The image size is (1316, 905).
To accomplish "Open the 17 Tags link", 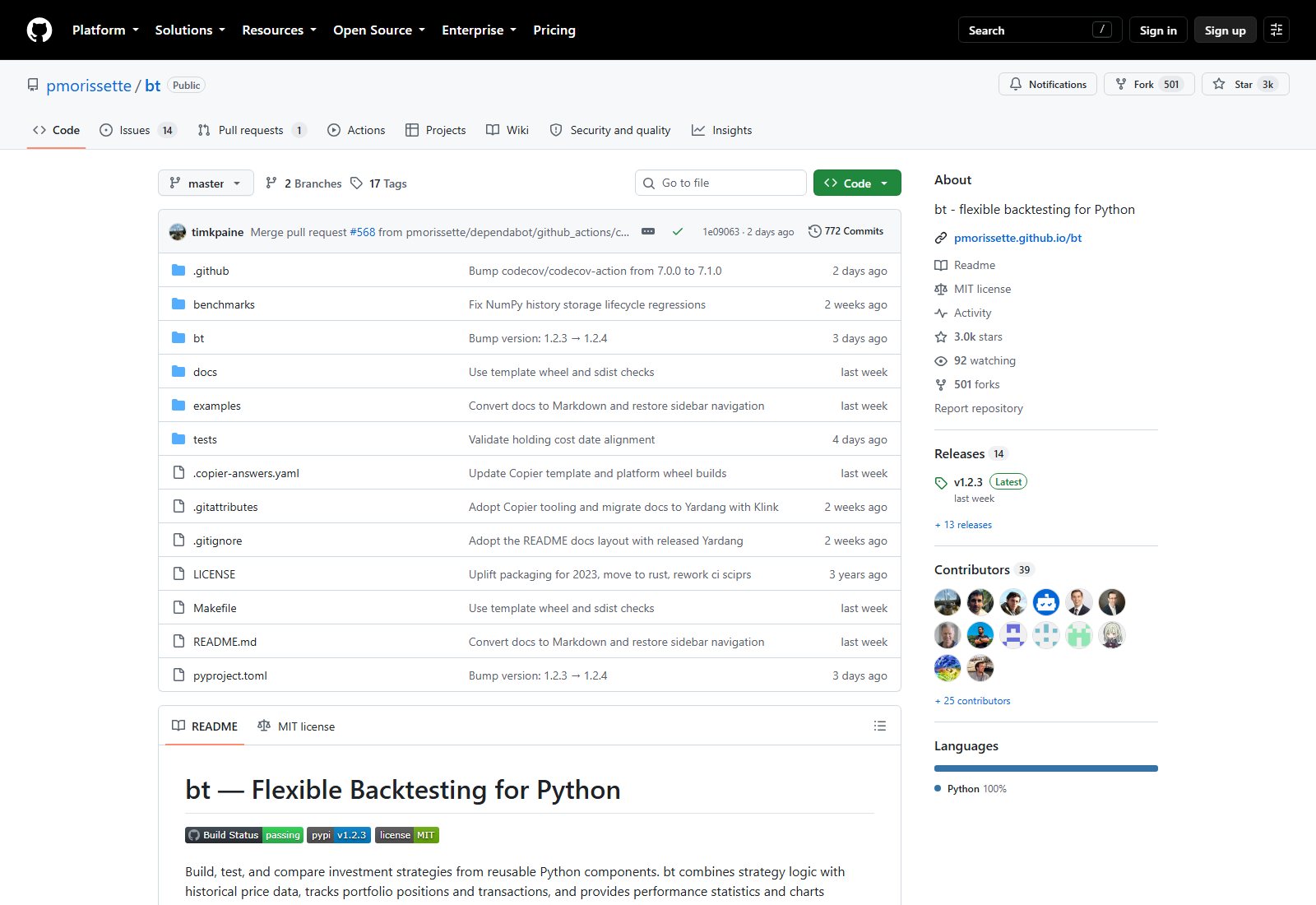I will tap(378, 183).
